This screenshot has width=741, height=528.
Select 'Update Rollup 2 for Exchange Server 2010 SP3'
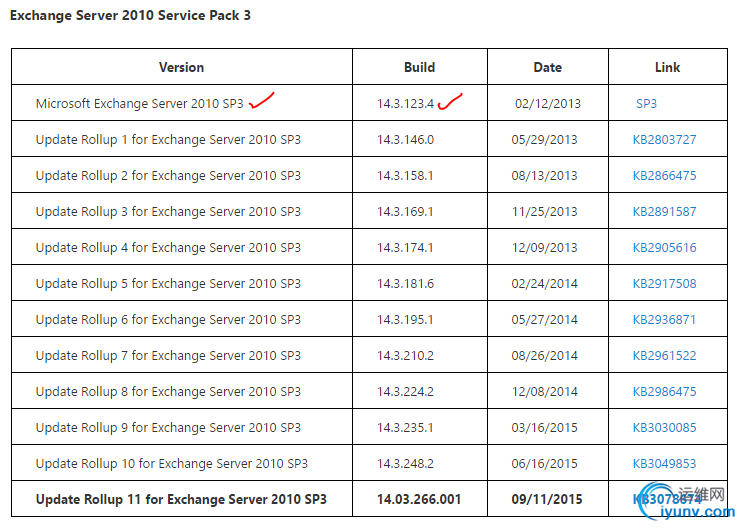[x=168, y=175]
